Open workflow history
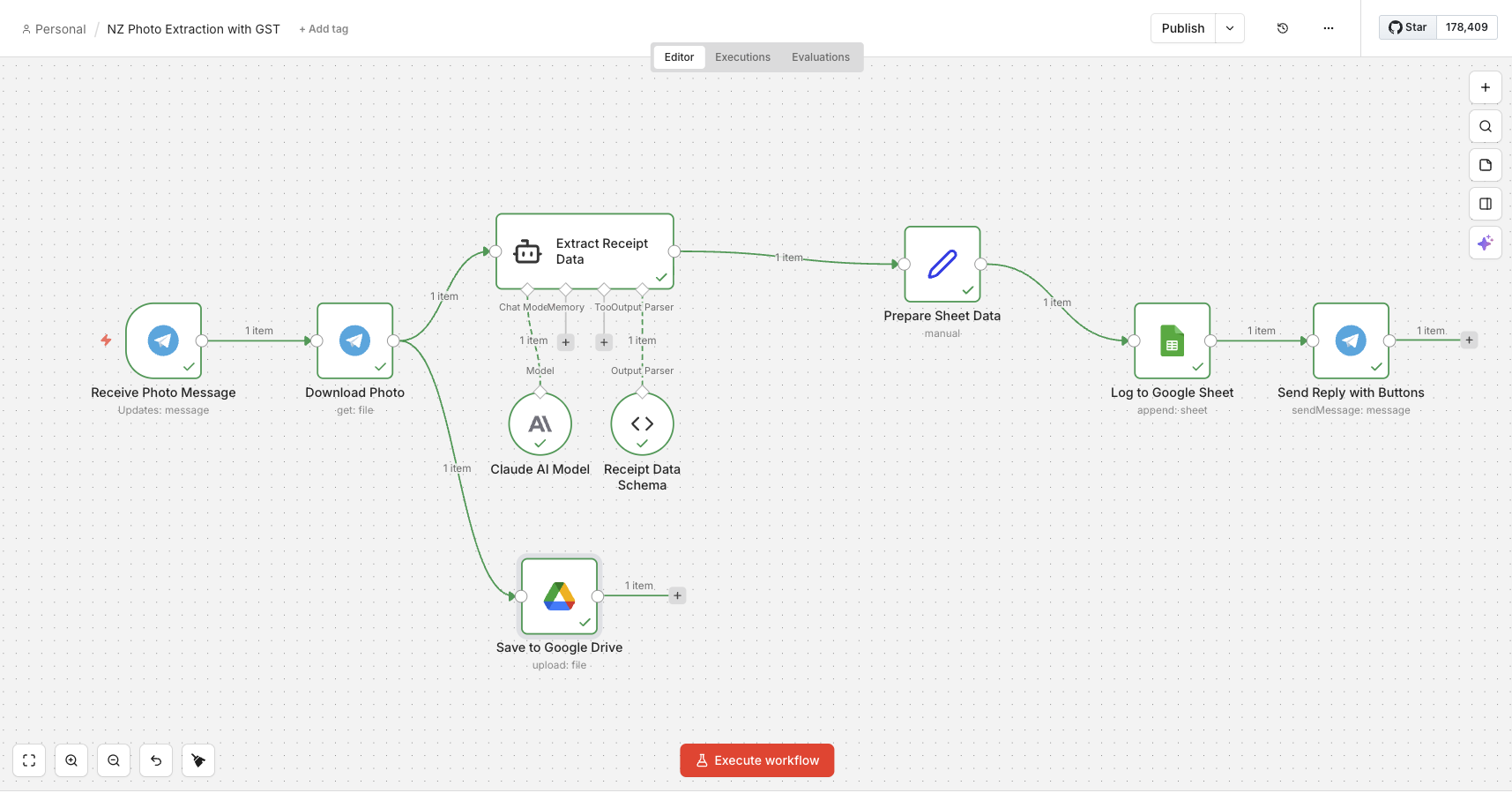This screenshot has width=1512, height=793. point(1283,28)
